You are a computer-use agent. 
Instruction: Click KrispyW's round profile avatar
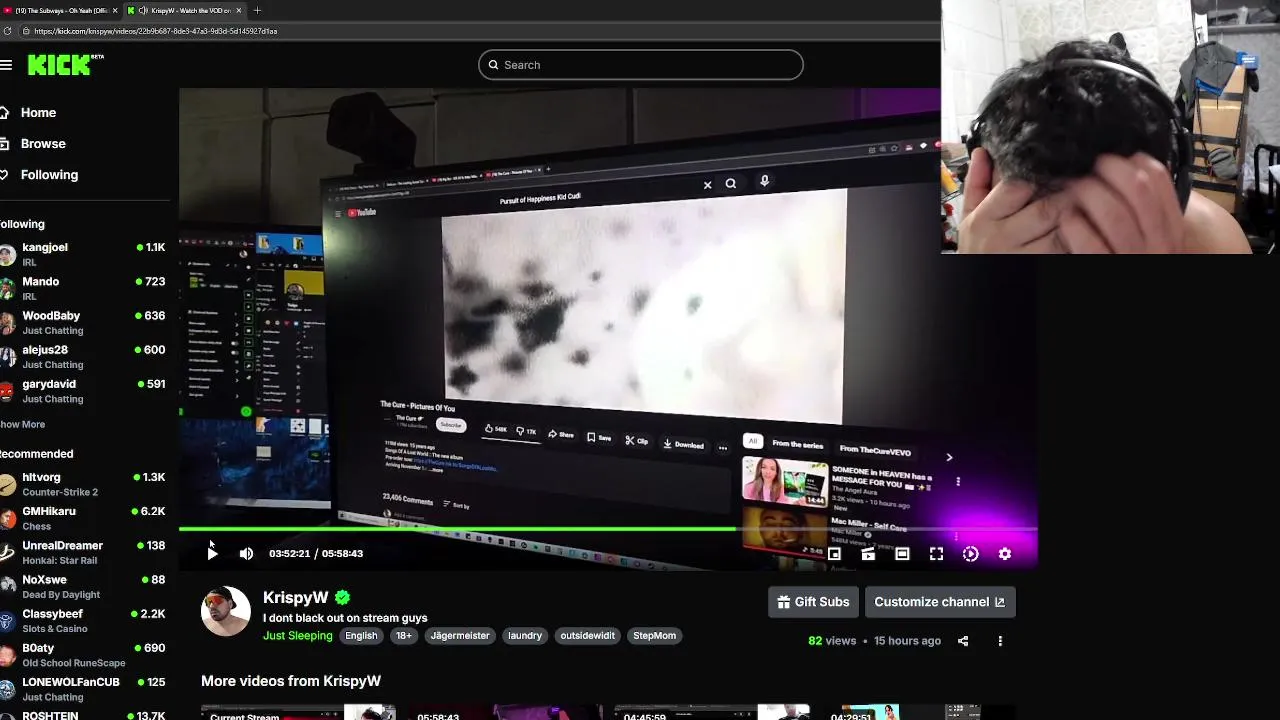tap(226, 611)
